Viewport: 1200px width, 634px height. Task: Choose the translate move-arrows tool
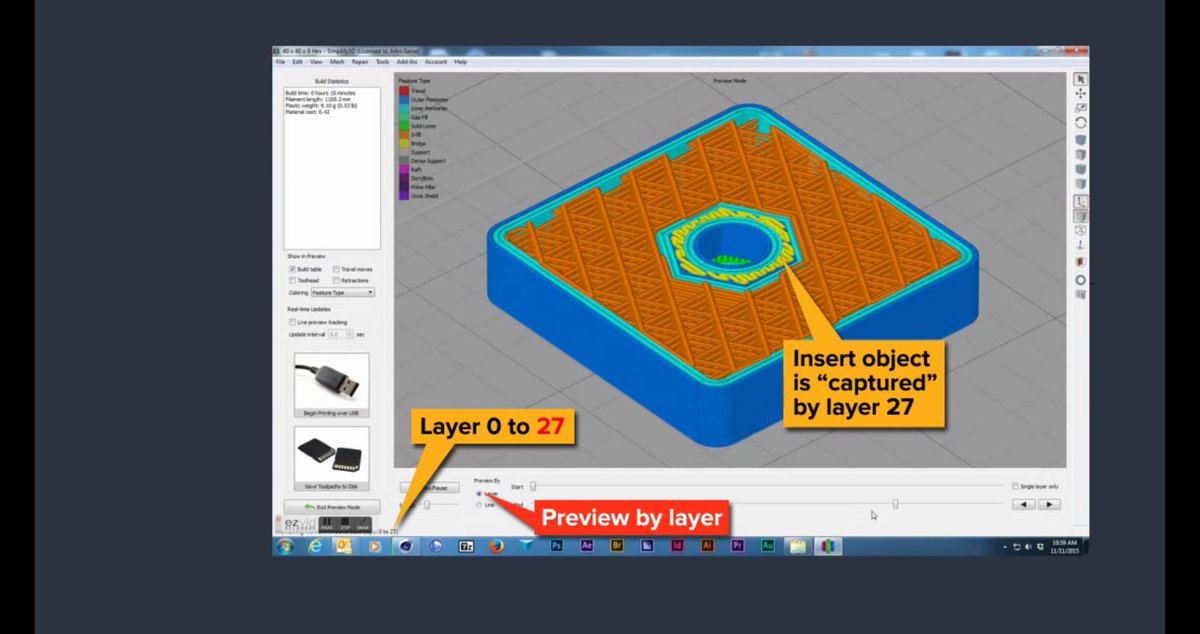tap(1080, 94)
